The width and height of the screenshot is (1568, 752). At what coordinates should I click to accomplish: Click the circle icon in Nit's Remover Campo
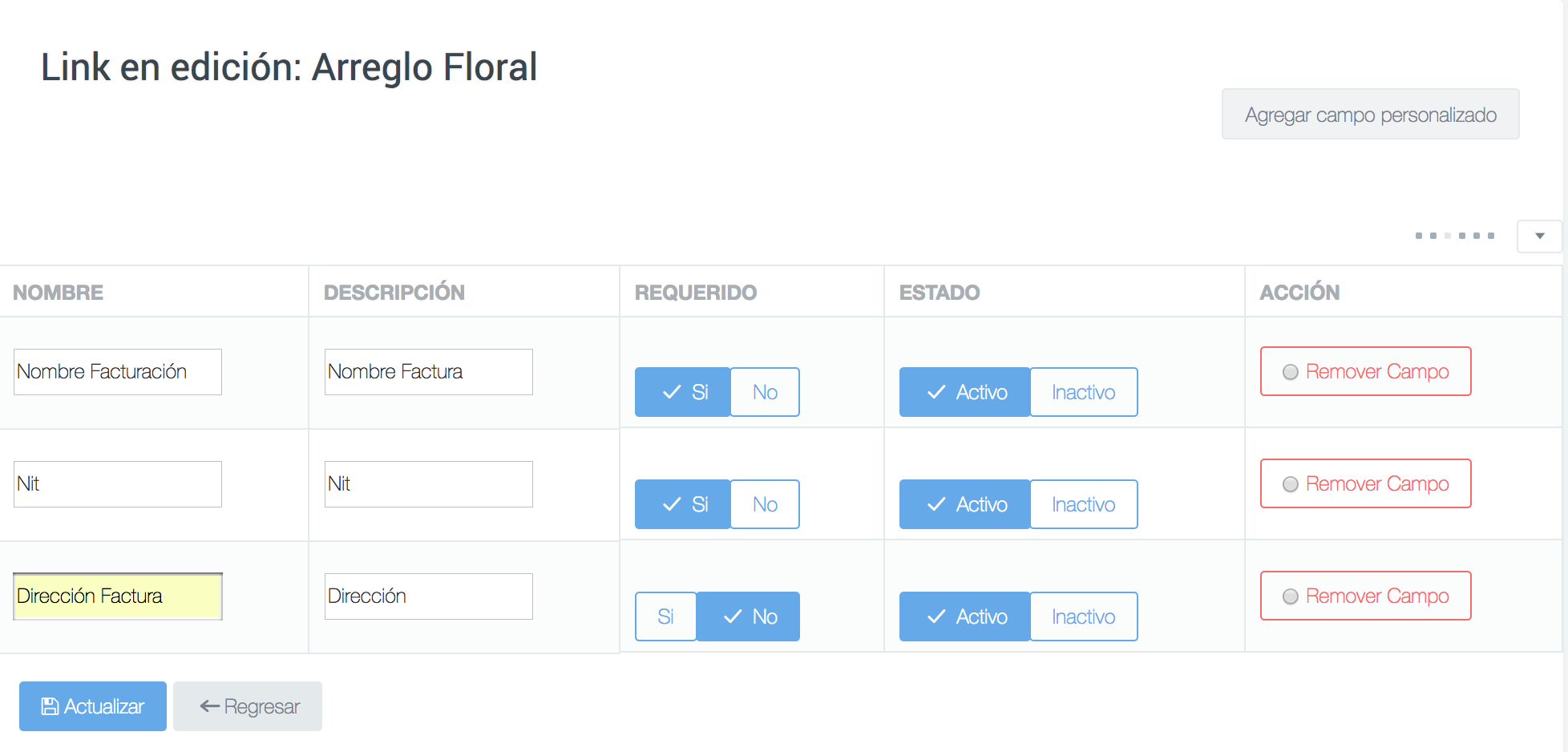coord(1291,484)
